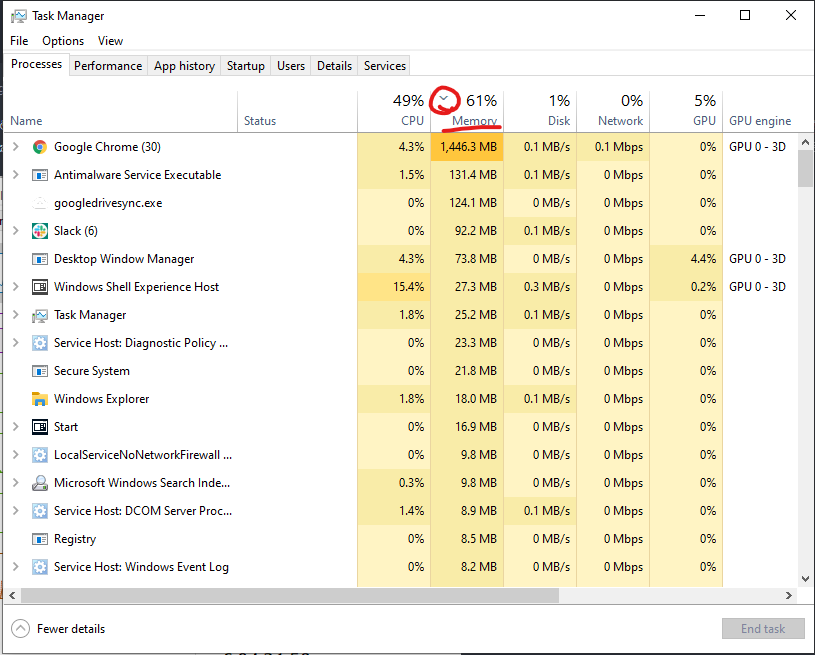
Task: Switch to the Details tab
Action: pyautogui.click(x=334, y=66)
